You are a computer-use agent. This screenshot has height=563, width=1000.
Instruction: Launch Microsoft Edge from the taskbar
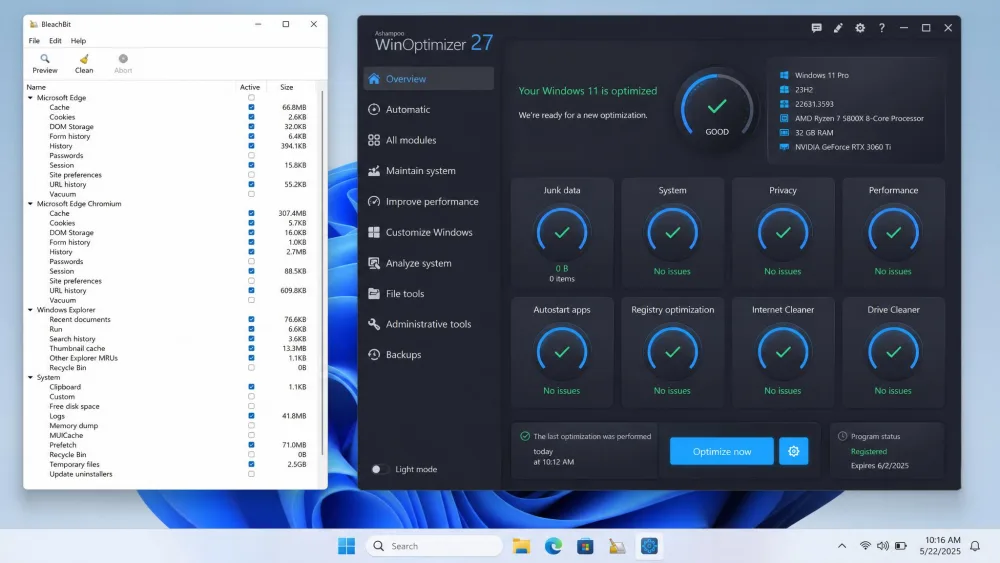click(553, 546)
